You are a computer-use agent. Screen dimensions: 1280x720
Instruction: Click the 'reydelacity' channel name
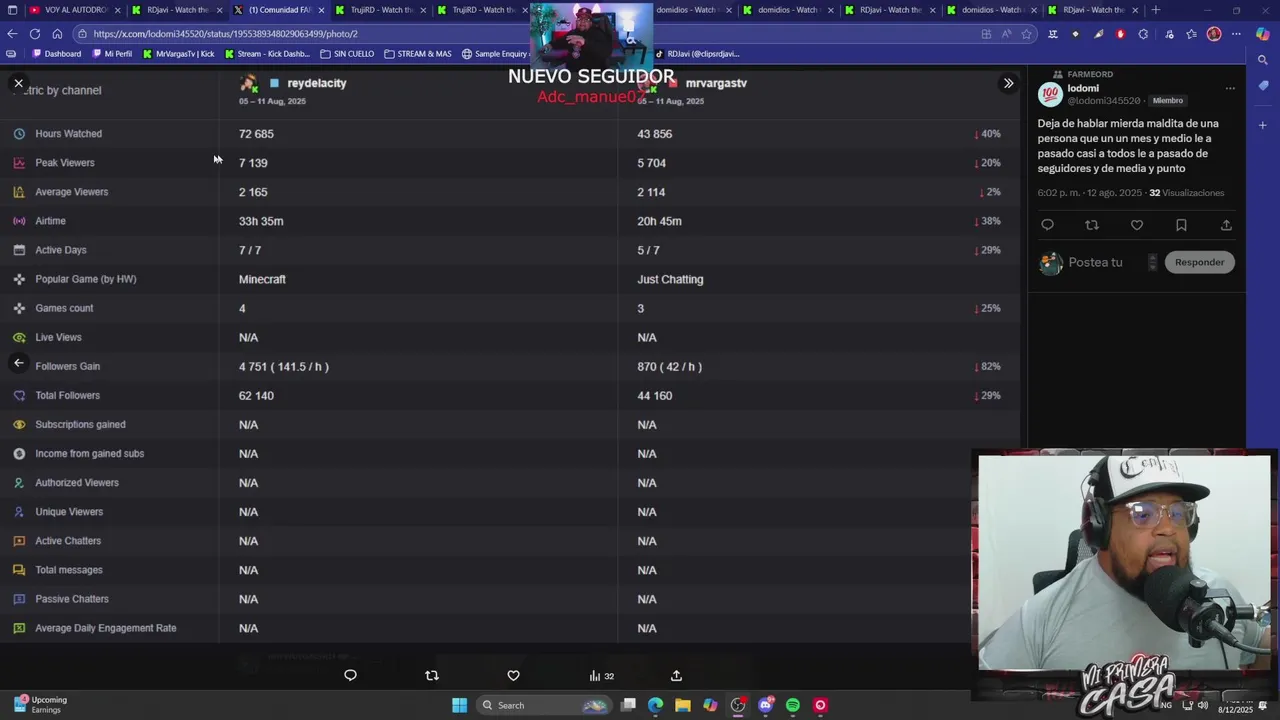(x=316, y=83)
